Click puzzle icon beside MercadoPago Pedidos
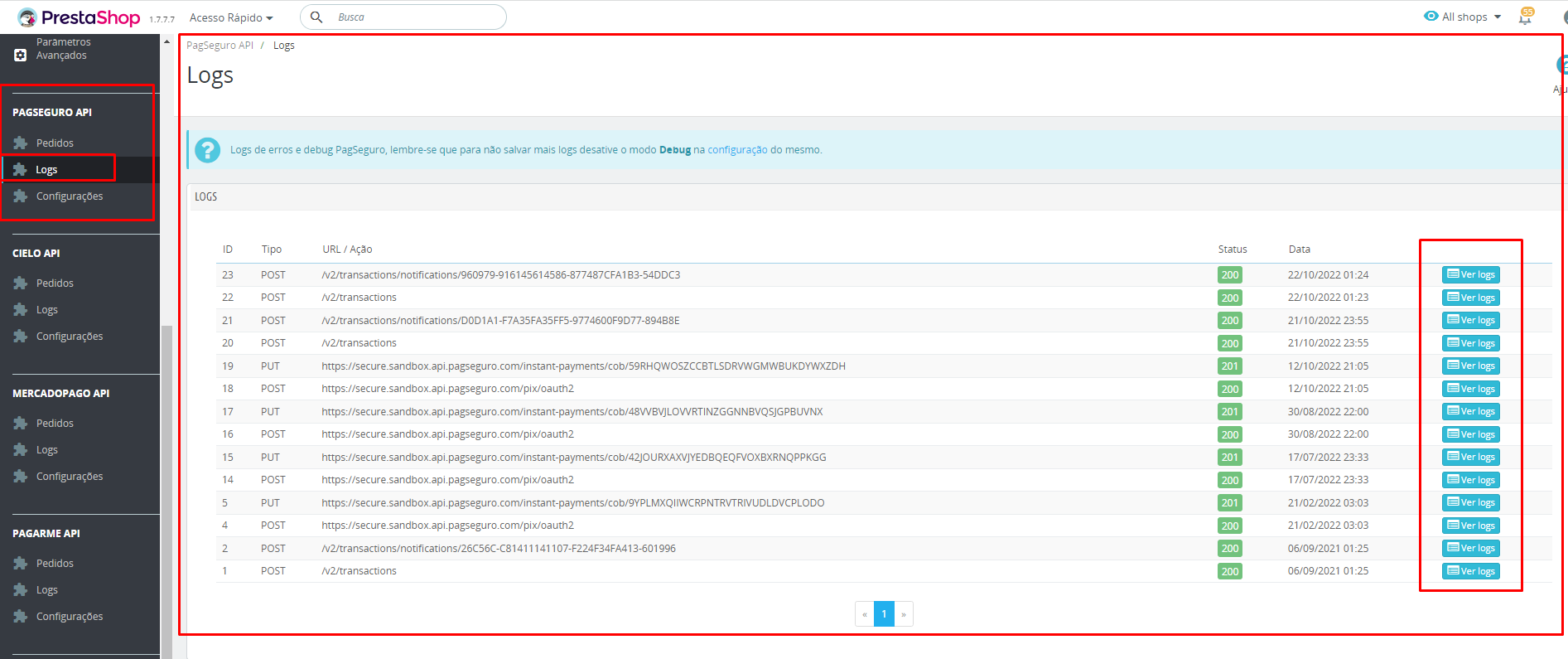 21,423
